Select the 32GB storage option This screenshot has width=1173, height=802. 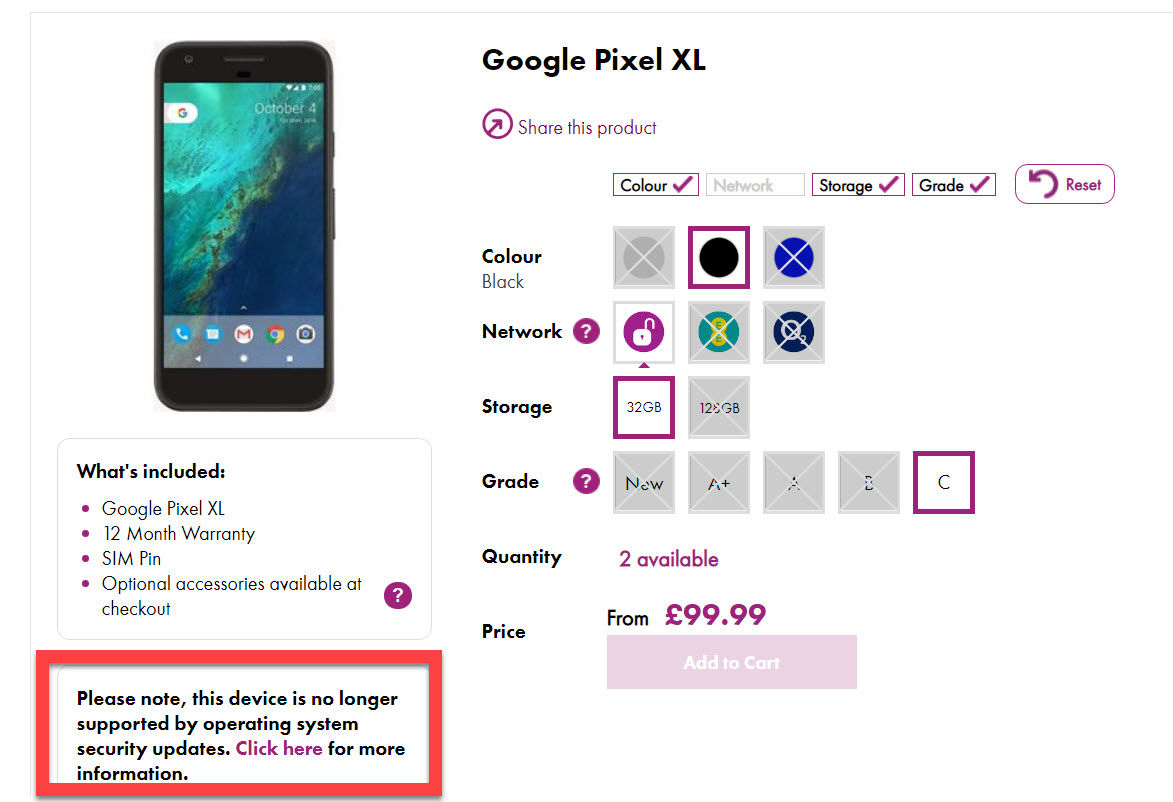tap(644, 407)
